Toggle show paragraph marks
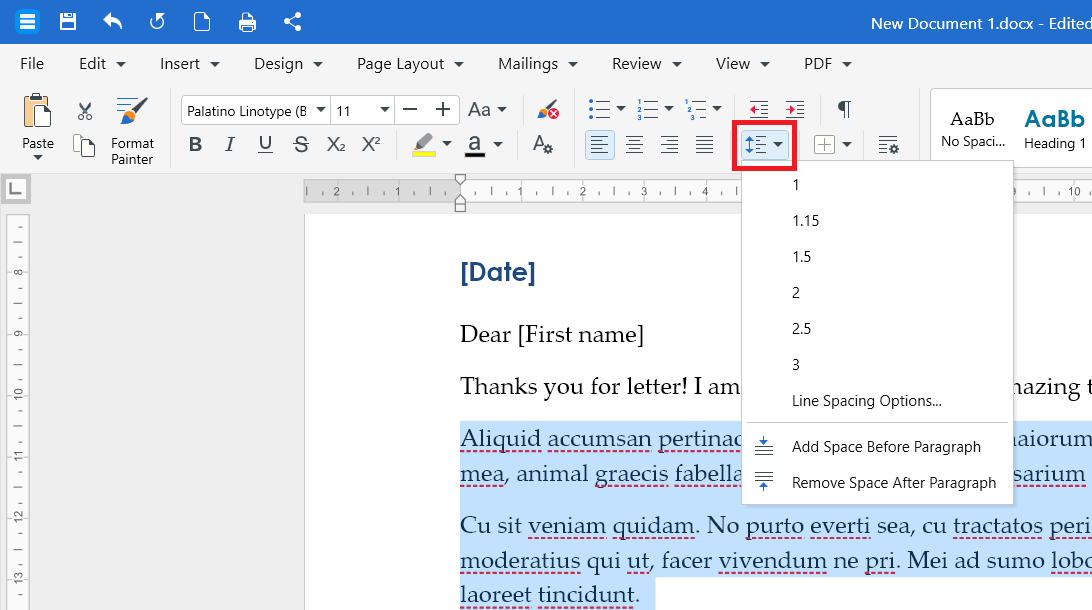The image size is (1092, 610). [x=844, y=109]
